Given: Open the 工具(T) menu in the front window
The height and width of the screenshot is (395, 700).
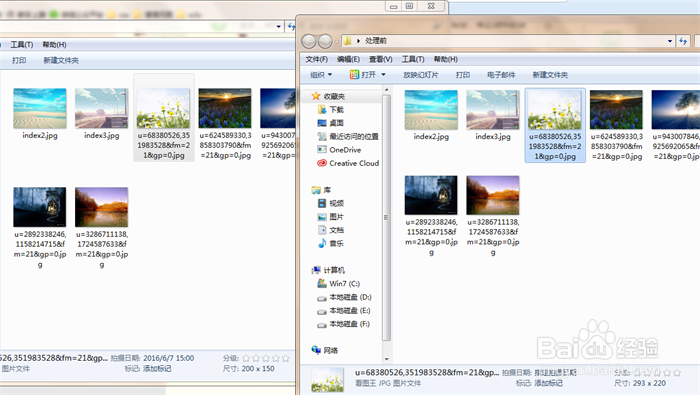Looking at the screenshot, I should tap(412, 59).
